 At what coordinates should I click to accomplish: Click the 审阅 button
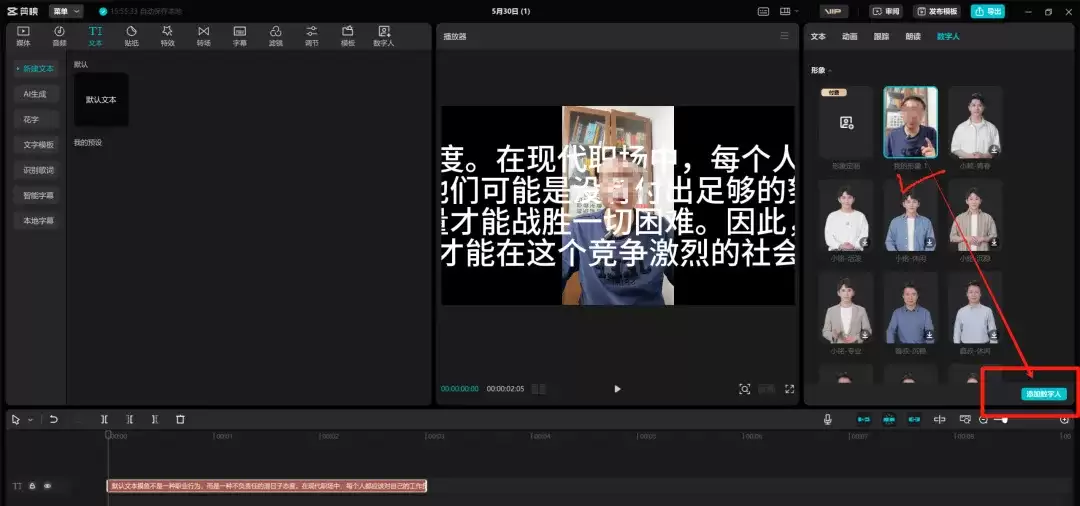pos(886,12)
